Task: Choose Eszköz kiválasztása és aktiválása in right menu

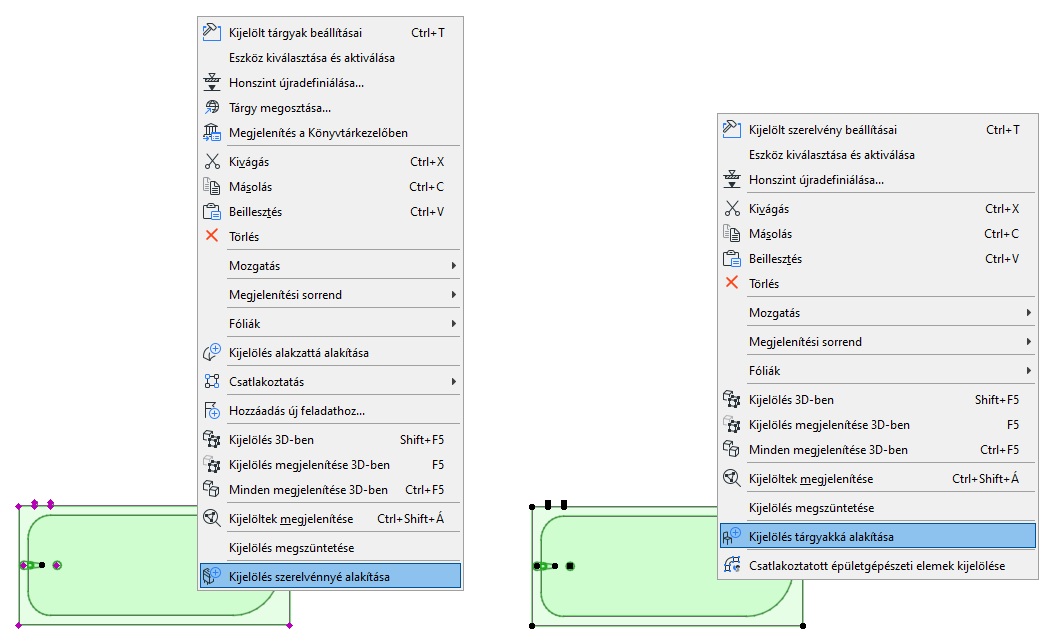Action: [878, 155]
